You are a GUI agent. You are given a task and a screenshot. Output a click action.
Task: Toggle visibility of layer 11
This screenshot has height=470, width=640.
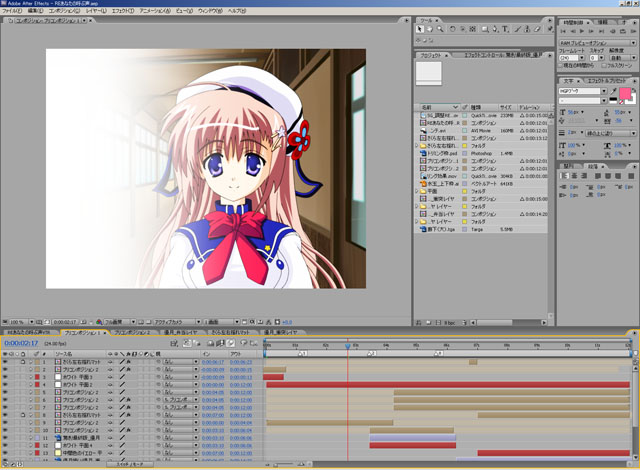click(x=5, y=438)
